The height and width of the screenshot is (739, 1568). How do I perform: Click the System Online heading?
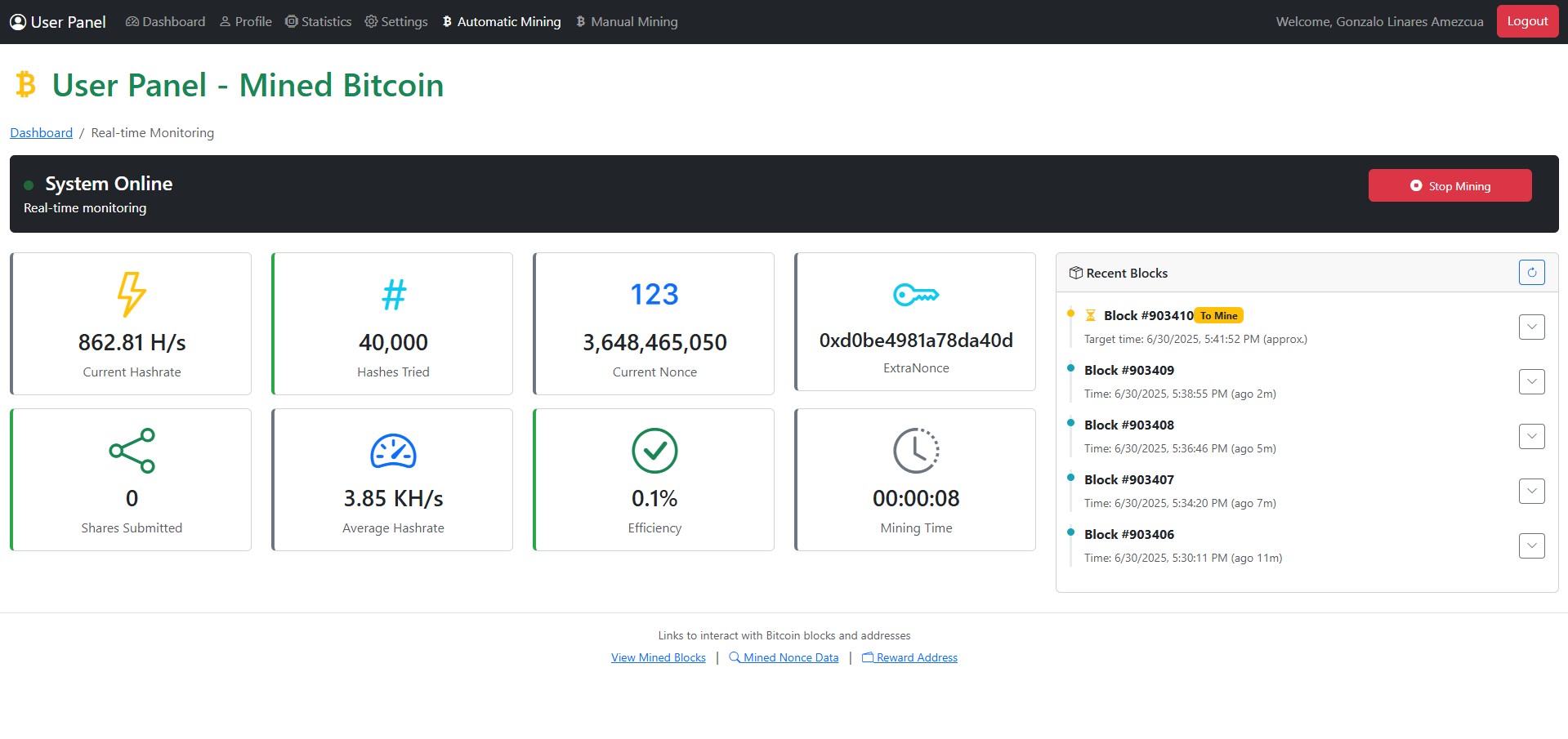[109, 184]
